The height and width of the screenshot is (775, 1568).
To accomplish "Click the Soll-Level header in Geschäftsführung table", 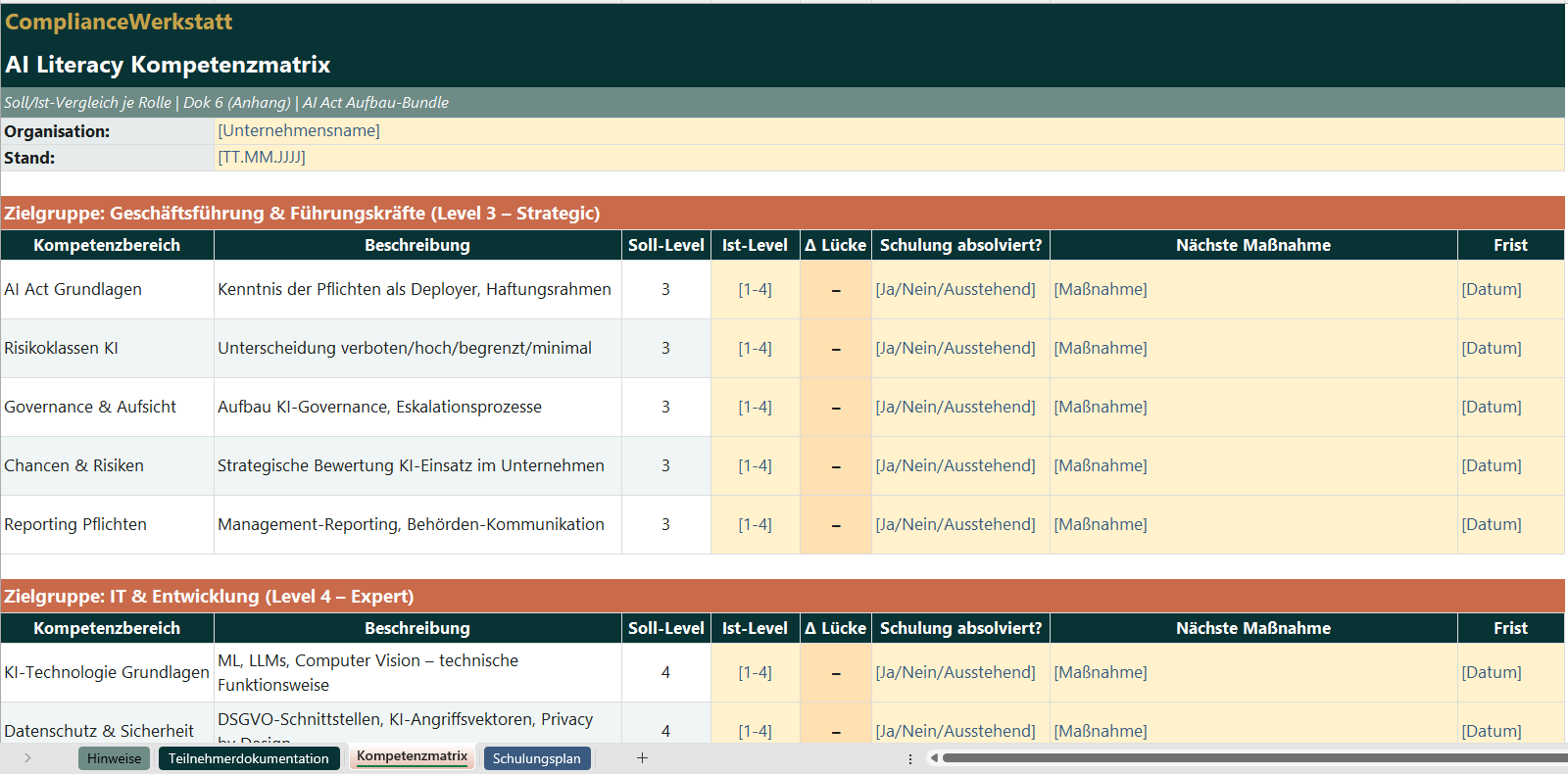I will point(665,245).
